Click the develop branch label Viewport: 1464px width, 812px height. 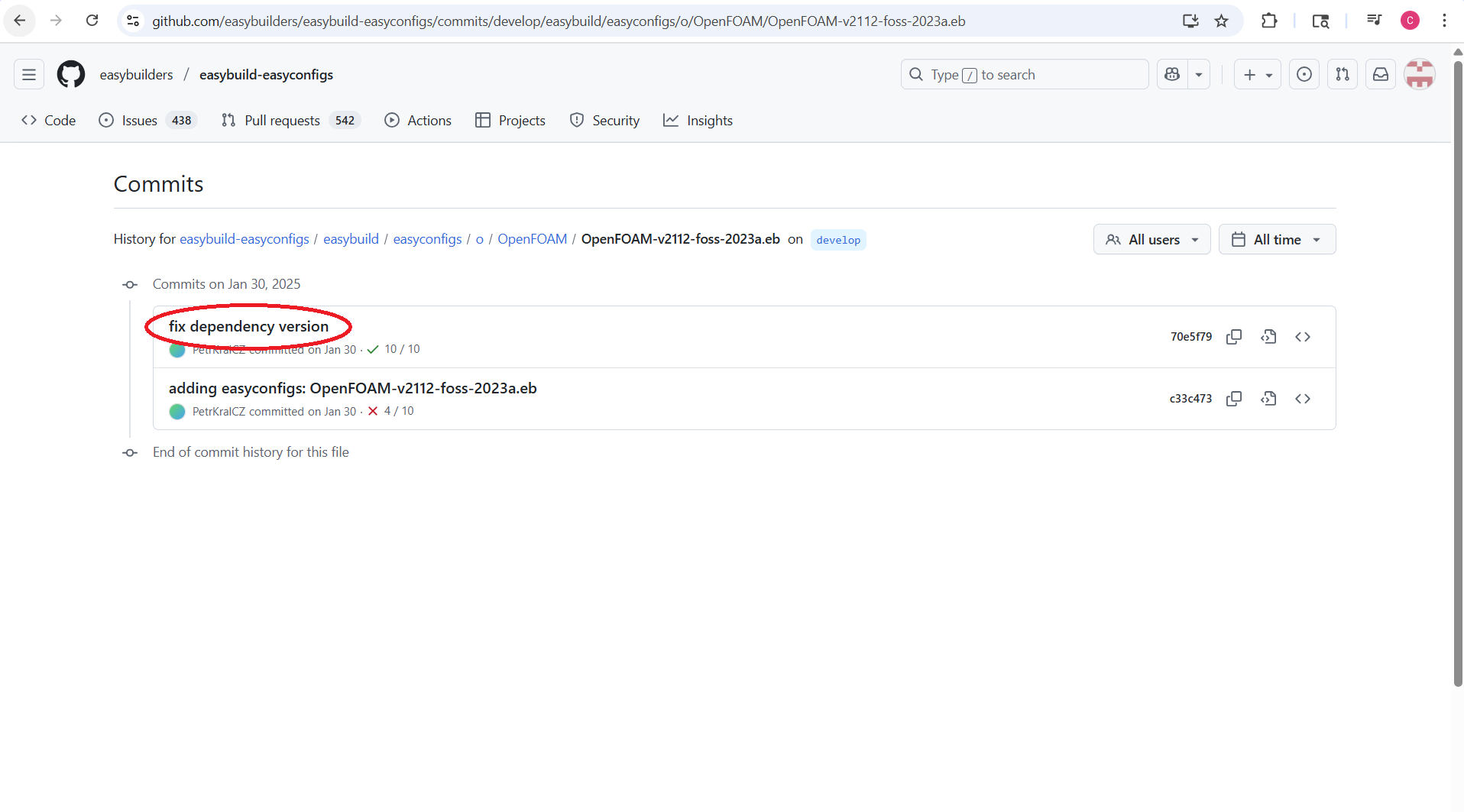(837, 239)
